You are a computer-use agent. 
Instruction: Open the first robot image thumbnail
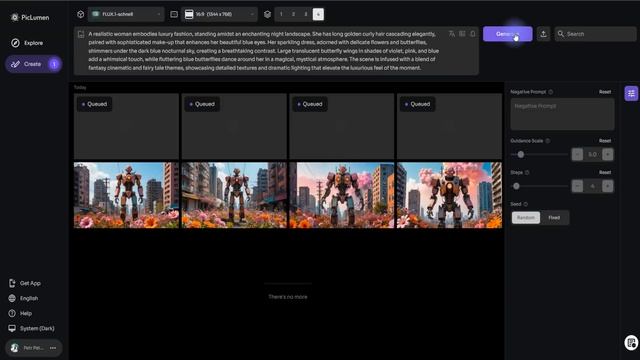click(126, 195)
